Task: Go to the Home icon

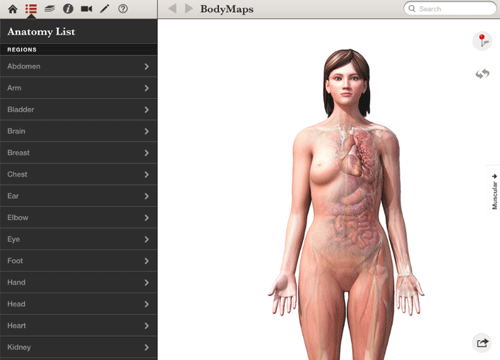Action: coord(13,9)
